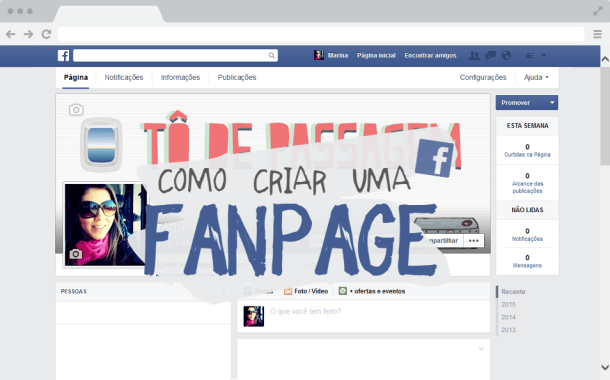This screenshot has width=610, height=380.
Task: Click Página inicial link in header
Action: [376, 56]
